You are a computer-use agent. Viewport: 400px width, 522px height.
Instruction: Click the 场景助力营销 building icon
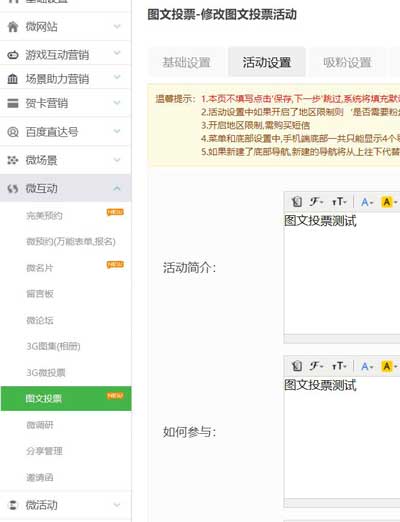tap(13, 79)
